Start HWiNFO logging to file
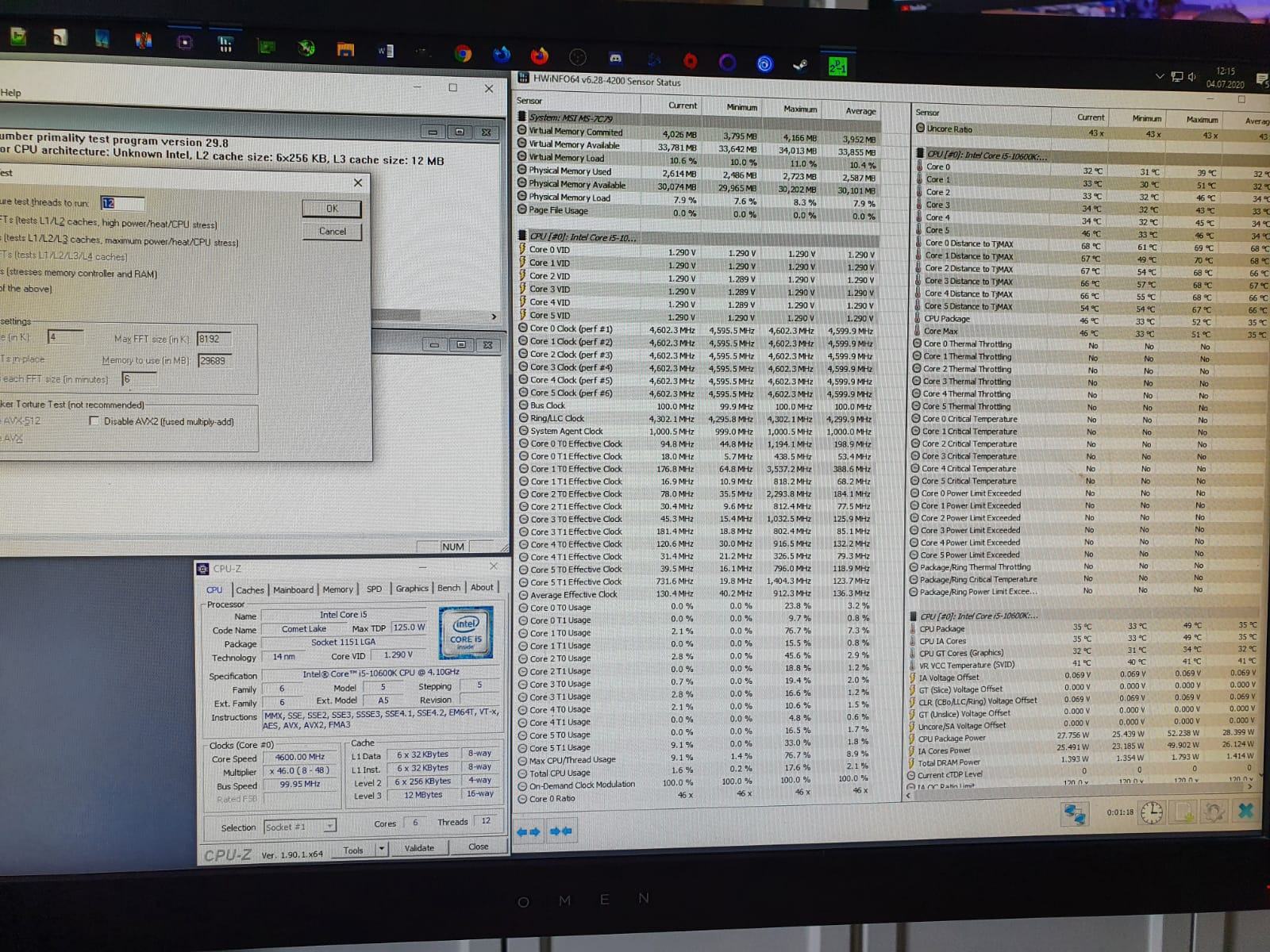Viewport: 1270px width, 952px height. 1184,812
